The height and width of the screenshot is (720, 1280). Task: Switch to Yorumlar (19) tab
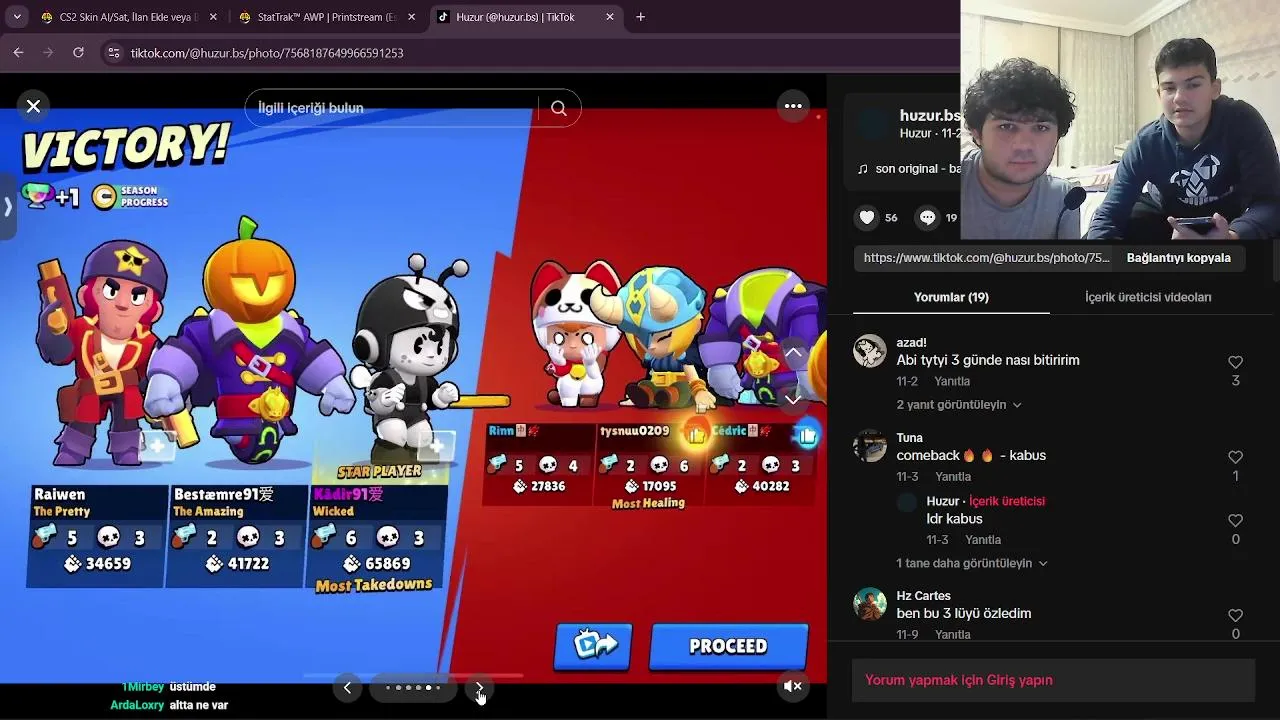pos(951,297)
